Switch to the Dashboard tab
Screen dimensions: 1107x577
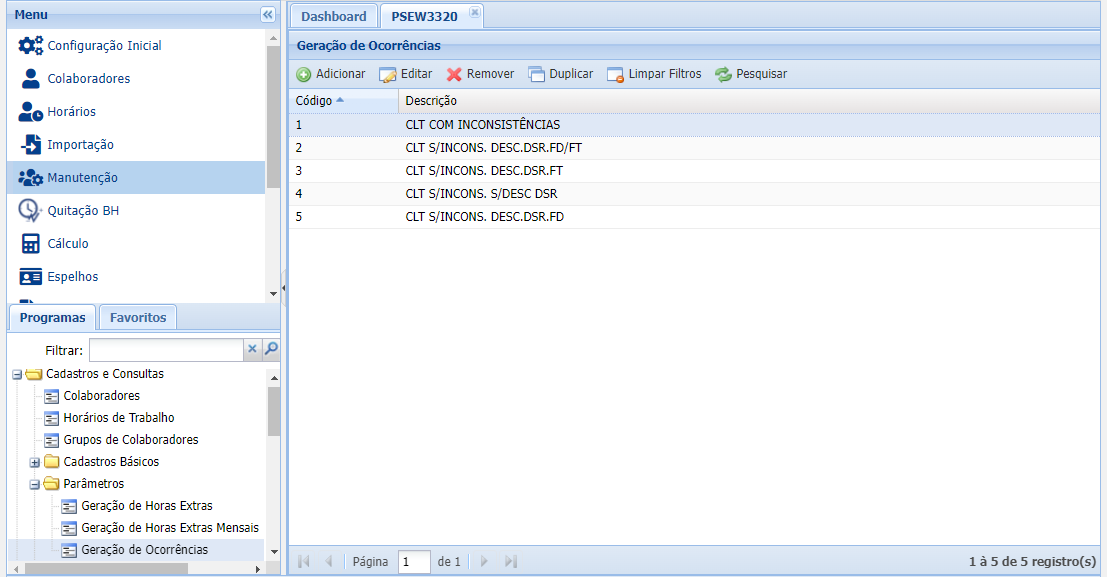333,16
